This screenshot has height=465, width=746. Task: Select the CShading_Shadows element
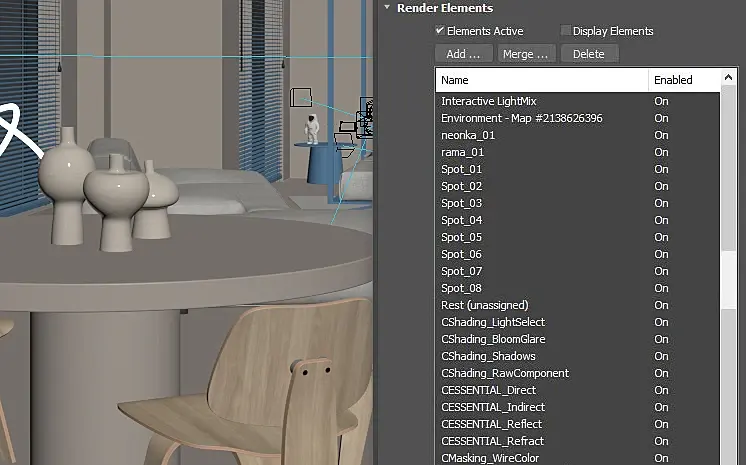pos(578,356)
